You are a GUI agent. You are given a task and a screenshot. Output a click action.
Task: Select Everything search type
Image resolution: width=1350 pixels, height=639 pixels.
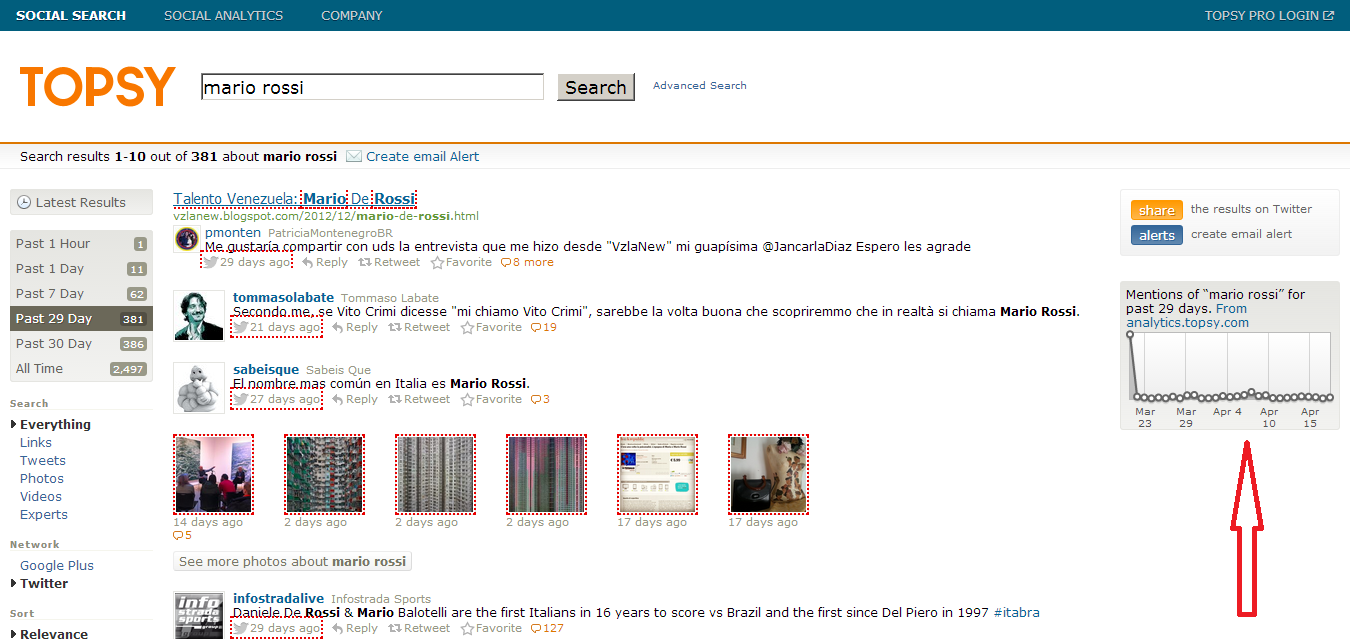tap(55, 424)
